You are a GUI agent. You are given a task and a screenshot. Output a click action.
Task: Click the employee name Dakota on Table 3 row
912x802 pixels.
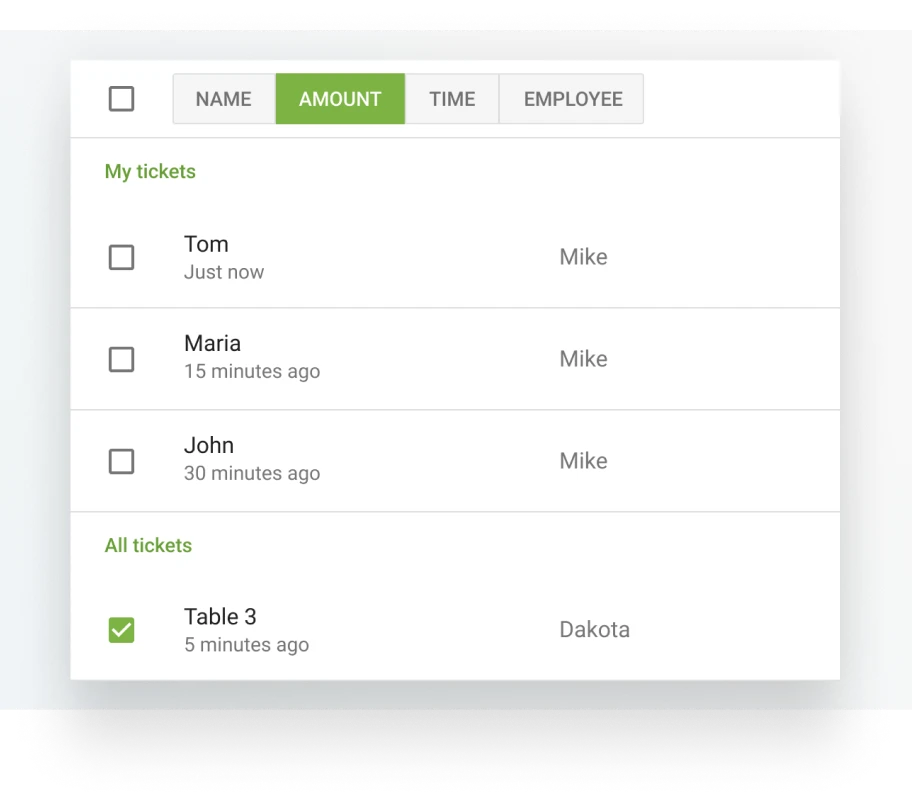coord(594,629)
